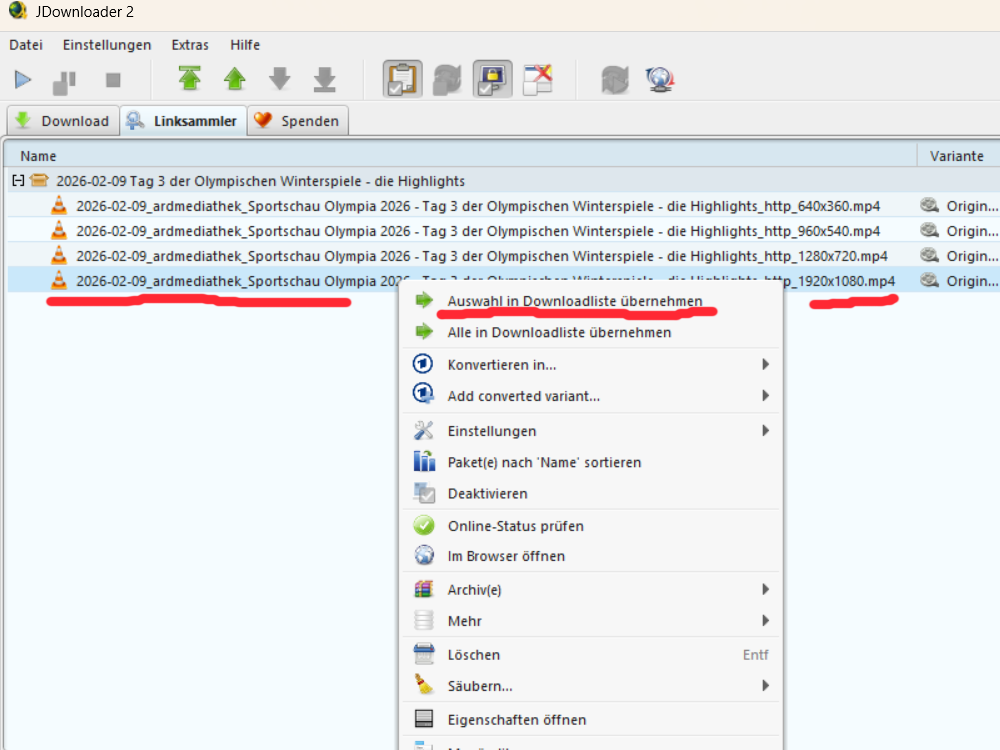Expand Add converted variant... submenu
The image size is (1000, 750).
591,395
